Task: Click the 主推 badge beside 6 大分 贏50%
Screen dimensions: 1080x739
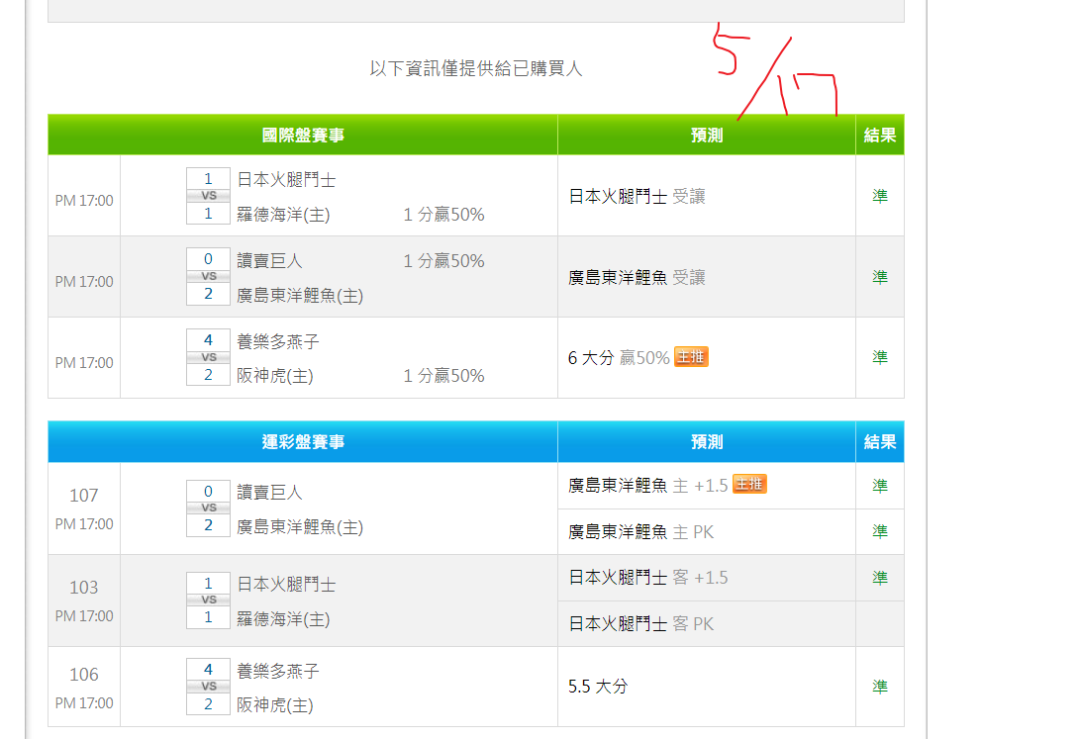Action: pyautogui.click(x=691, y=357)
